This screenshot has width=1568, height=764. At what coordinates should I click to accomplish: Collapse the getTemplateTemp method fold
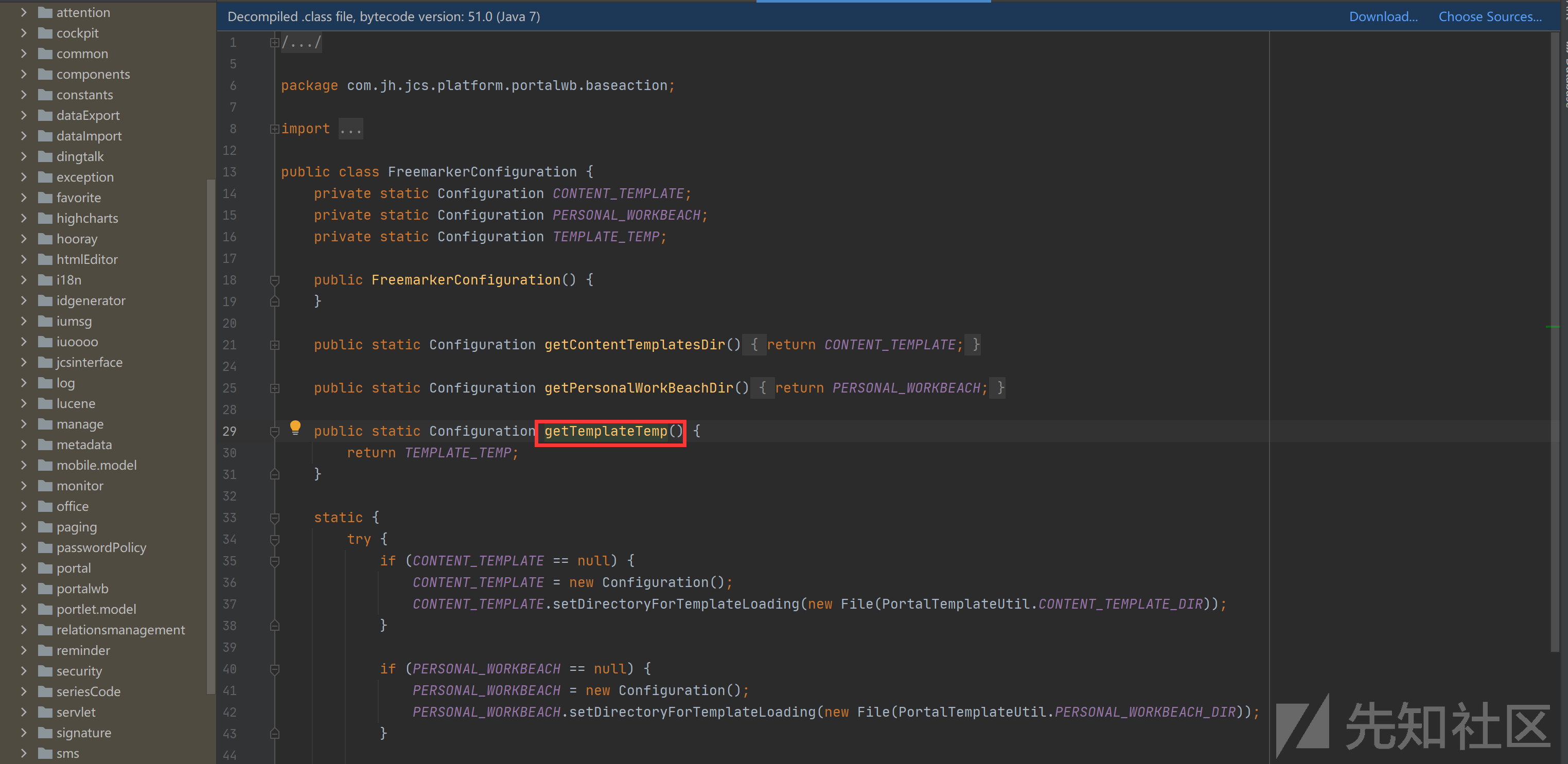click(x=274, y=432)
